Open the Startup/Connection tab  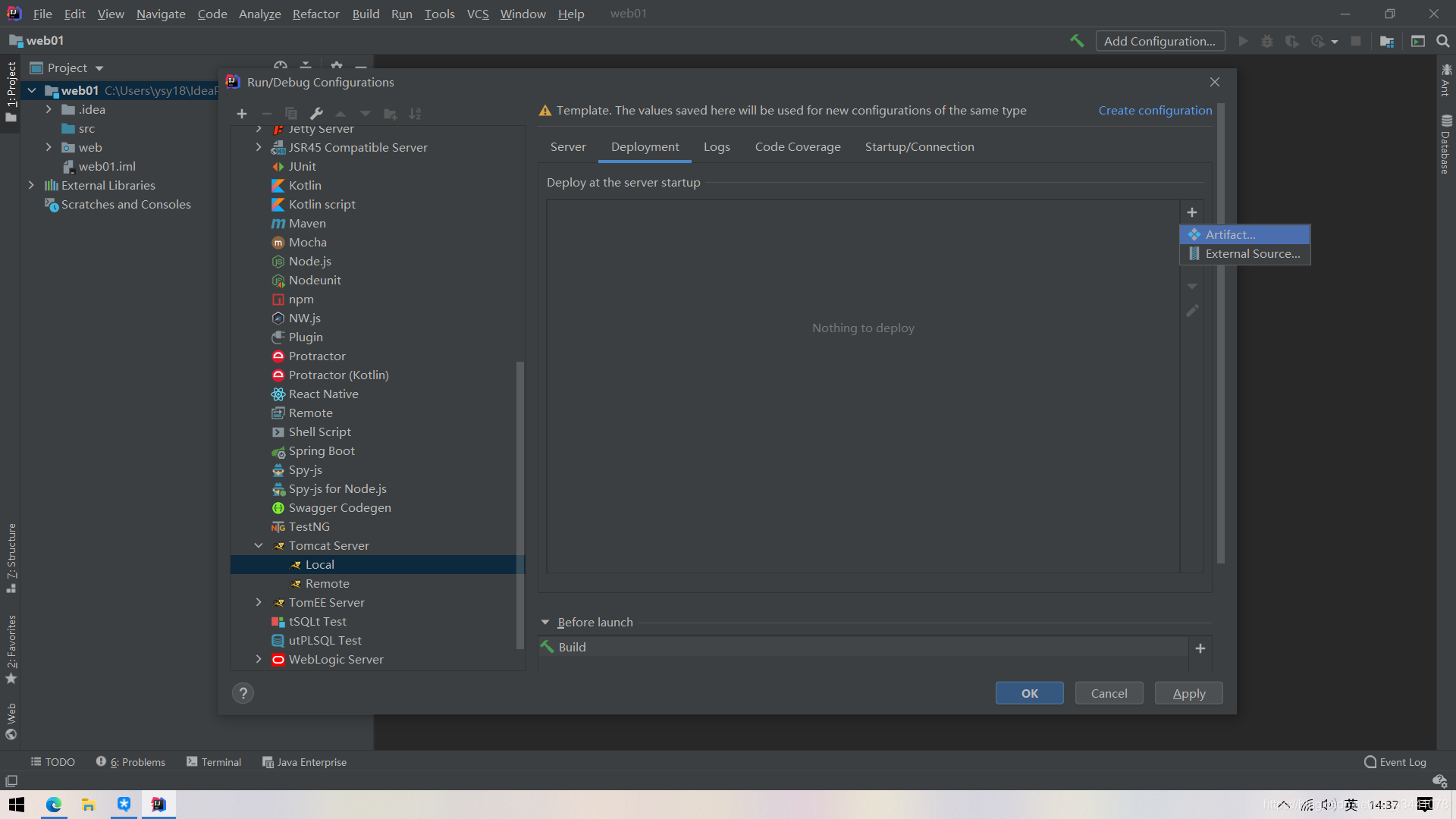coord(919,147)
